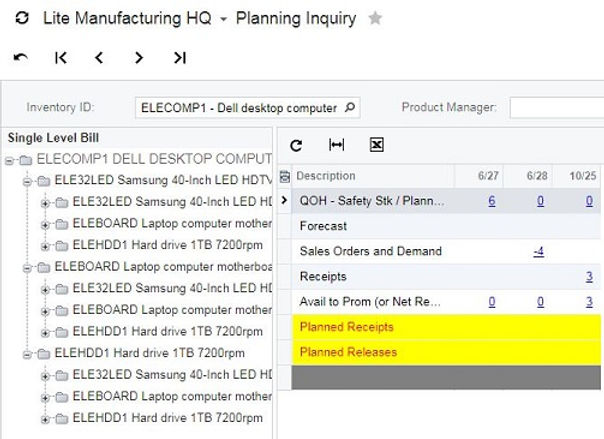
Task: Click the Product Manager input box
Action: click(x=557, y=107)
